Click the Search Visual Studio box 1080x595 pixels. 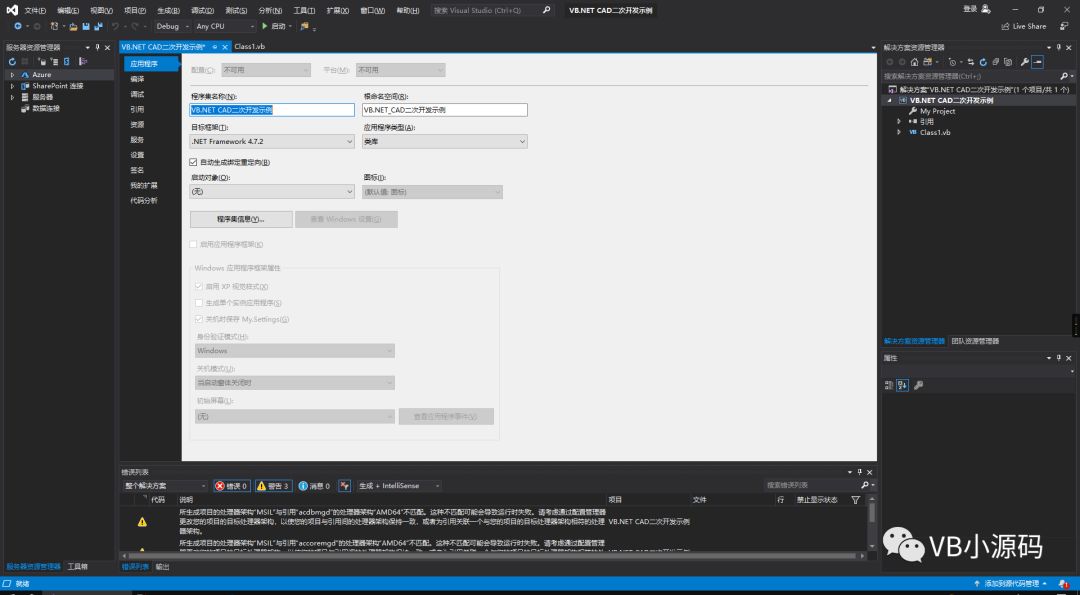[492, 10]
